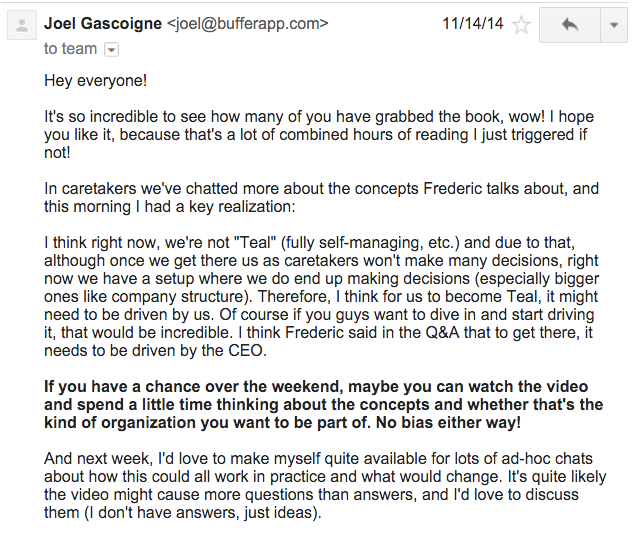
Task: Click the last paragraph about ad-hoc chats
Action: (325, 486)
